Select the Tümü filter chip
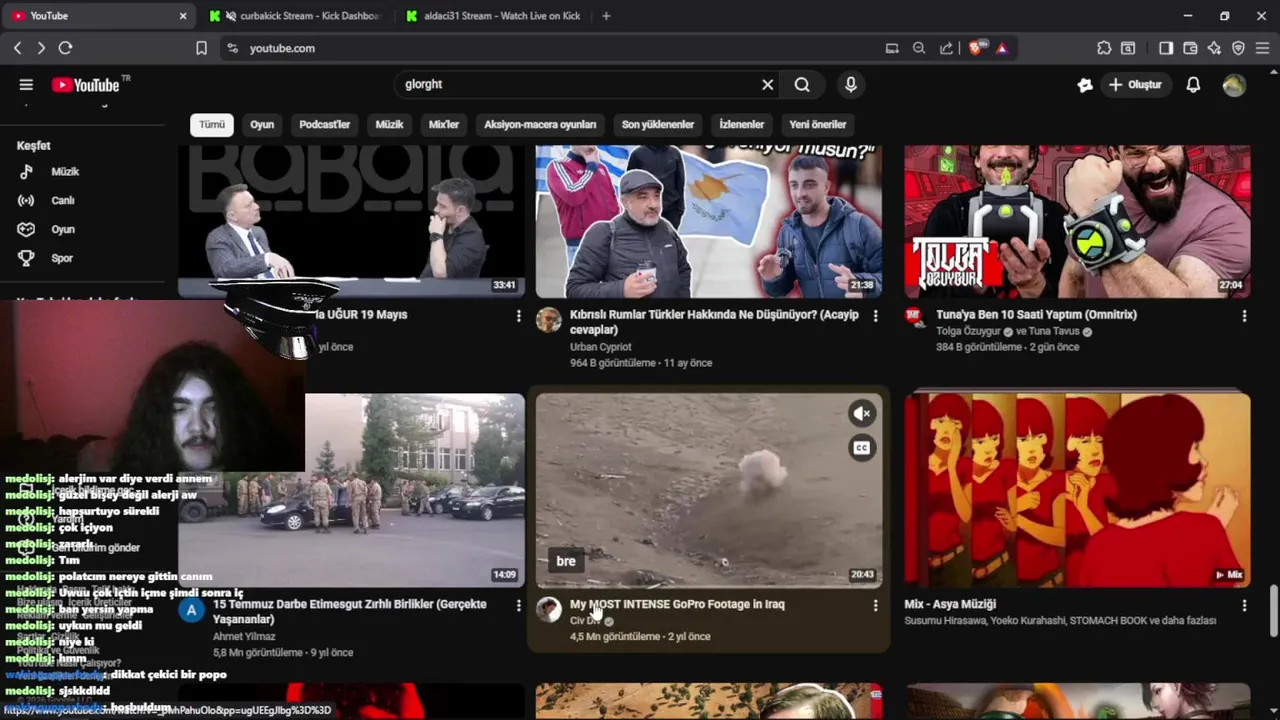This screenshot has width=1280, height=720. click(212, 125)
